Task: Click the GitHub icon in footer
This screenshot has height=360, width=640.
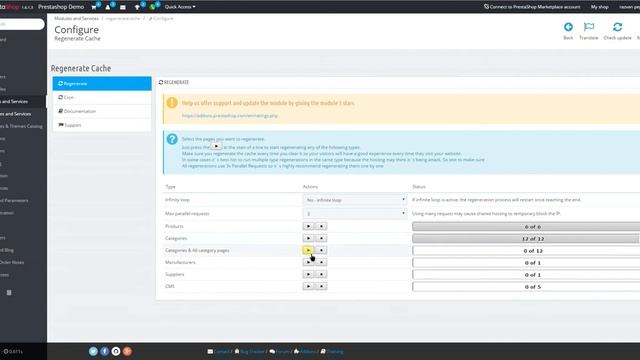Action: (x=116, y=351)
